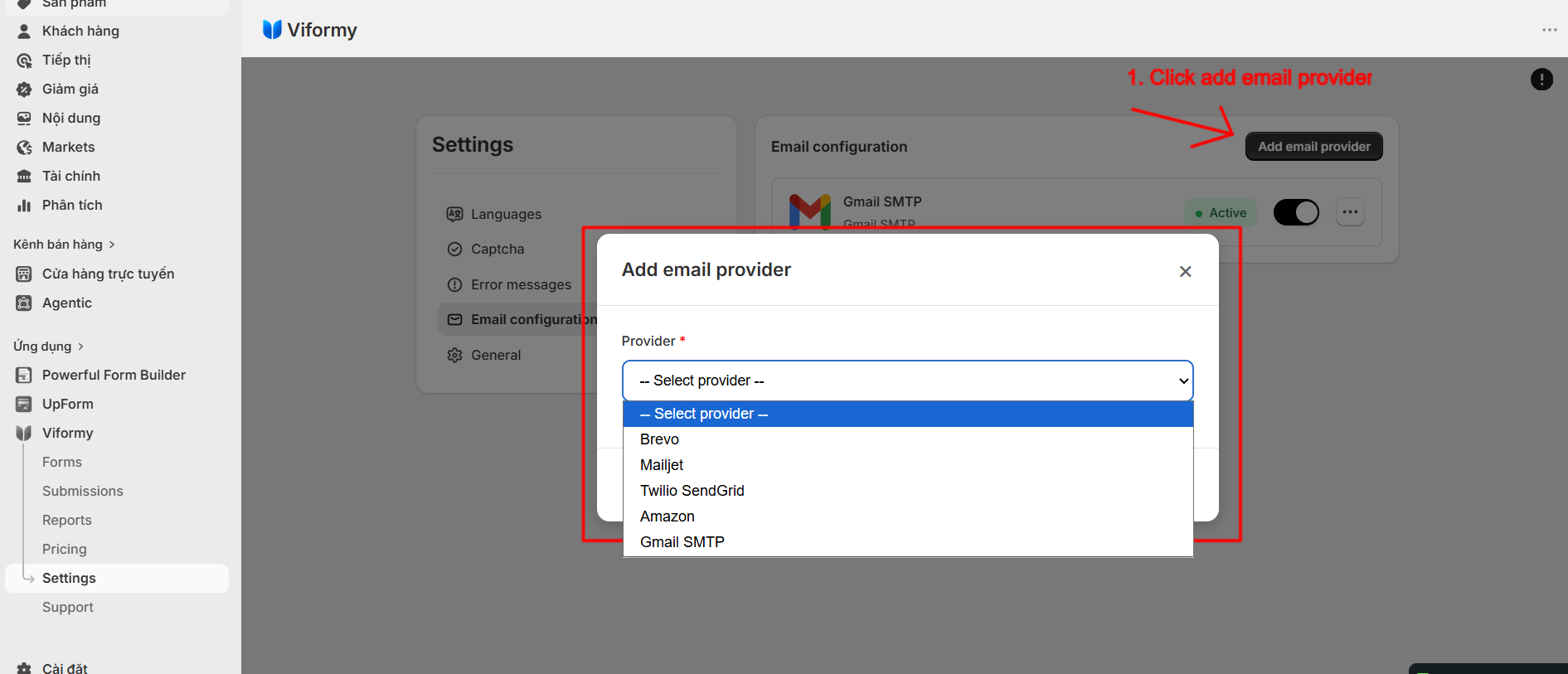This screenshot has width=1568, height=674.
Task: Open Cửa hàng trực tuyến channel
Action: (x=108, y=274)
